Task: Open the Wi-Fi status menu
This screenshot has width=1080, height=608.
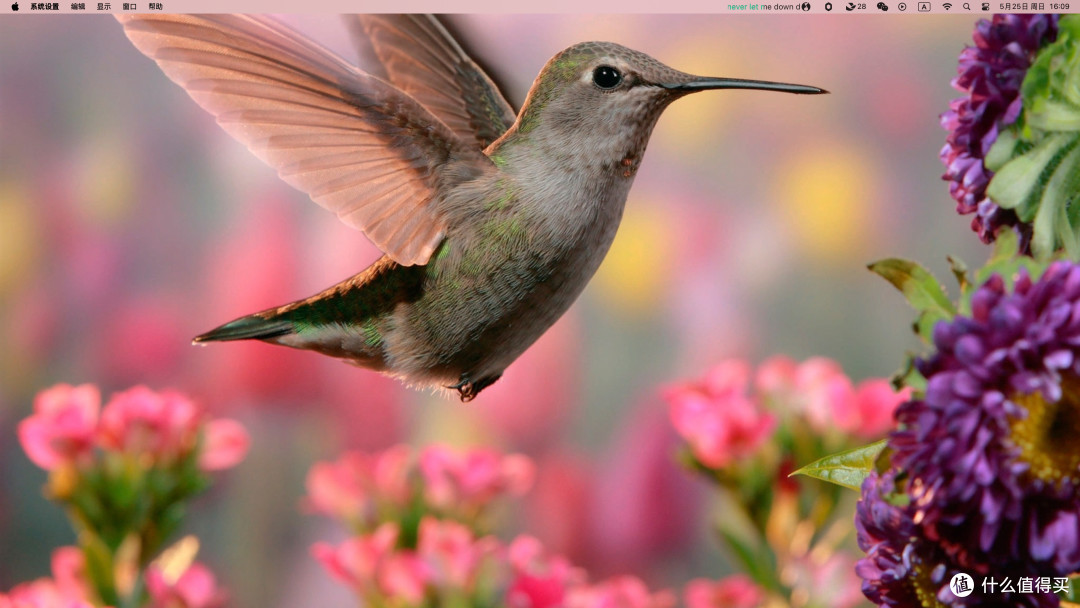Action: click(947, 6)
